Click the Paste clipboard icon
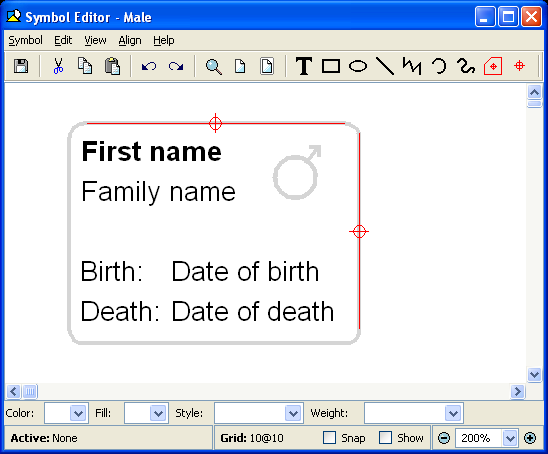The width and height of the screenshot is (548, 454). (112, 66)
